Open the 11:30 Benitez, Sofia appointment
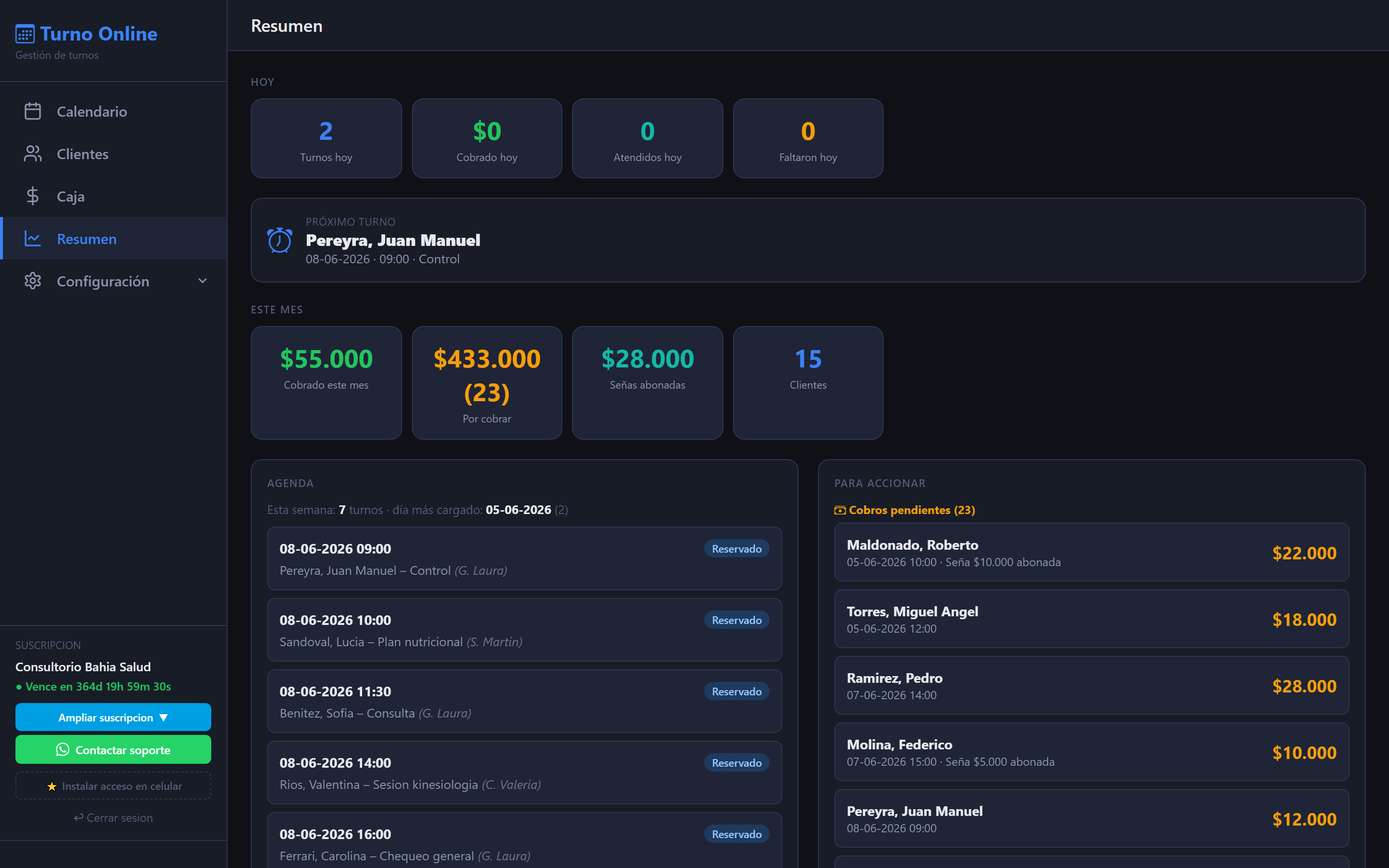This screenshot has width=1389, height=868. (x=525, y=701)
